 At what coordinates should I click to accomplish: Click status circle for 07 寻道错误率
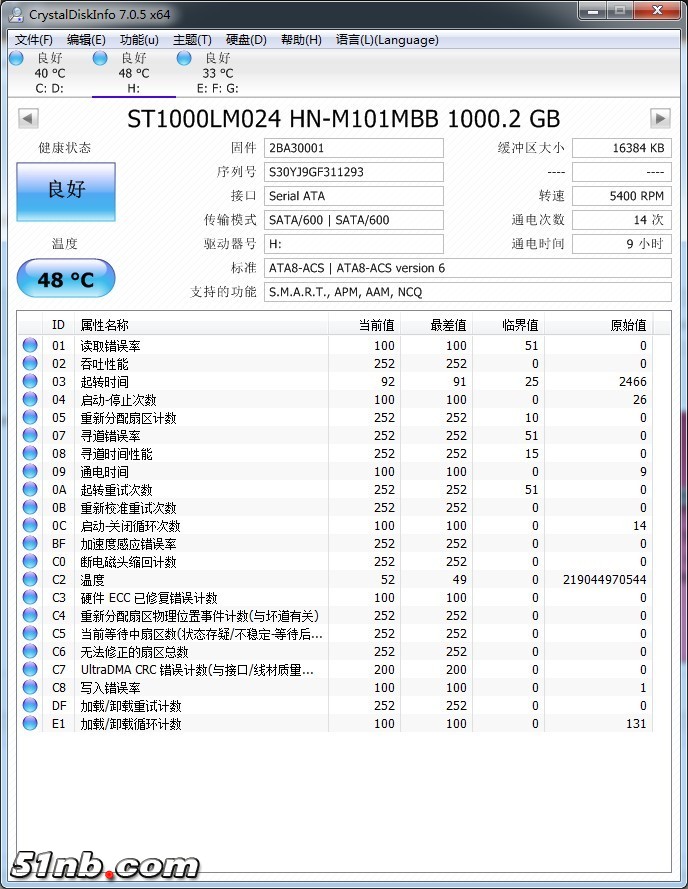pos(30,435)
